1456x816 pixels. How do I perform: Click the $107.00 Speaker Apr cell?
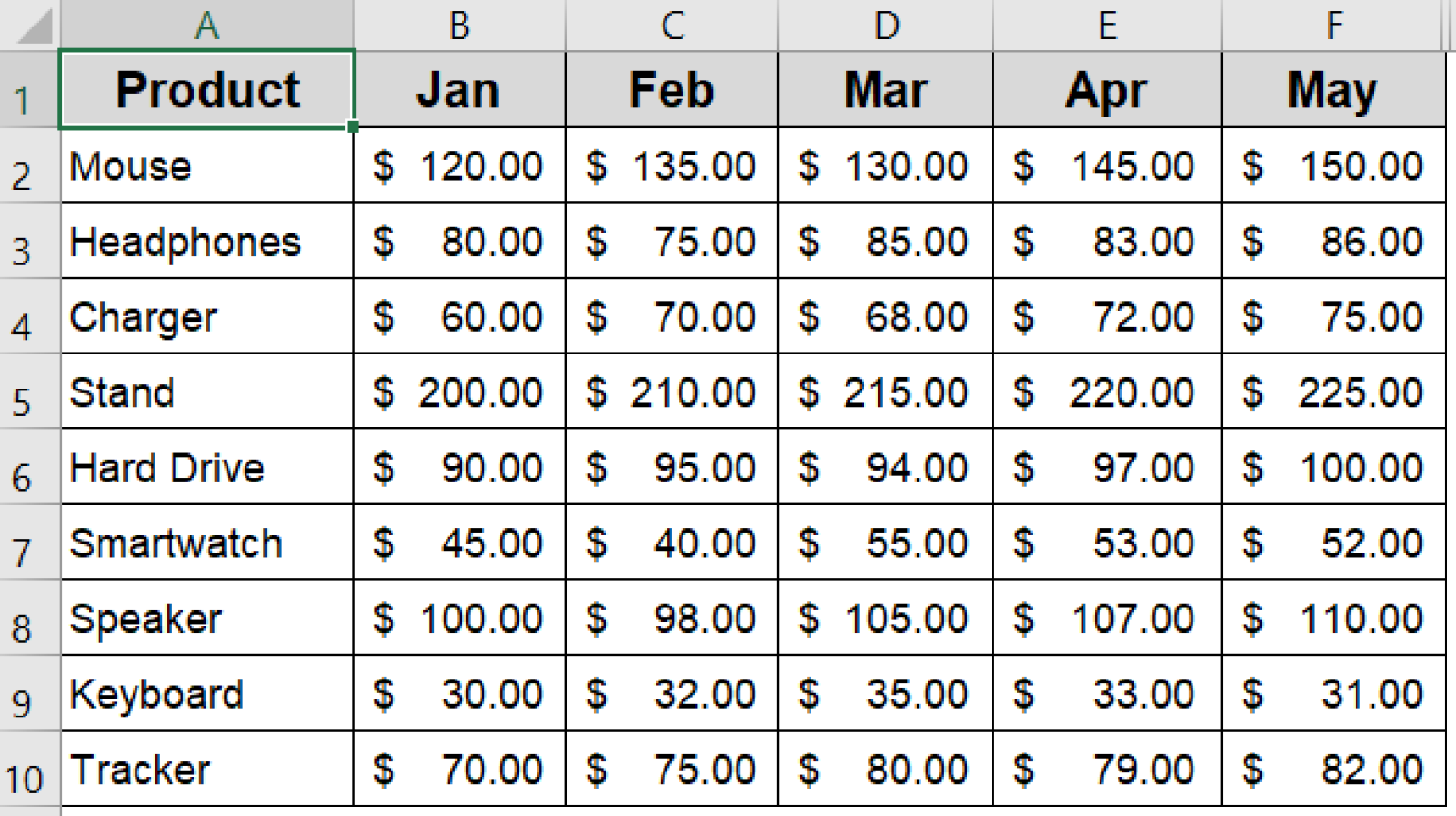pyautogui.click(x=1107, y=618)
